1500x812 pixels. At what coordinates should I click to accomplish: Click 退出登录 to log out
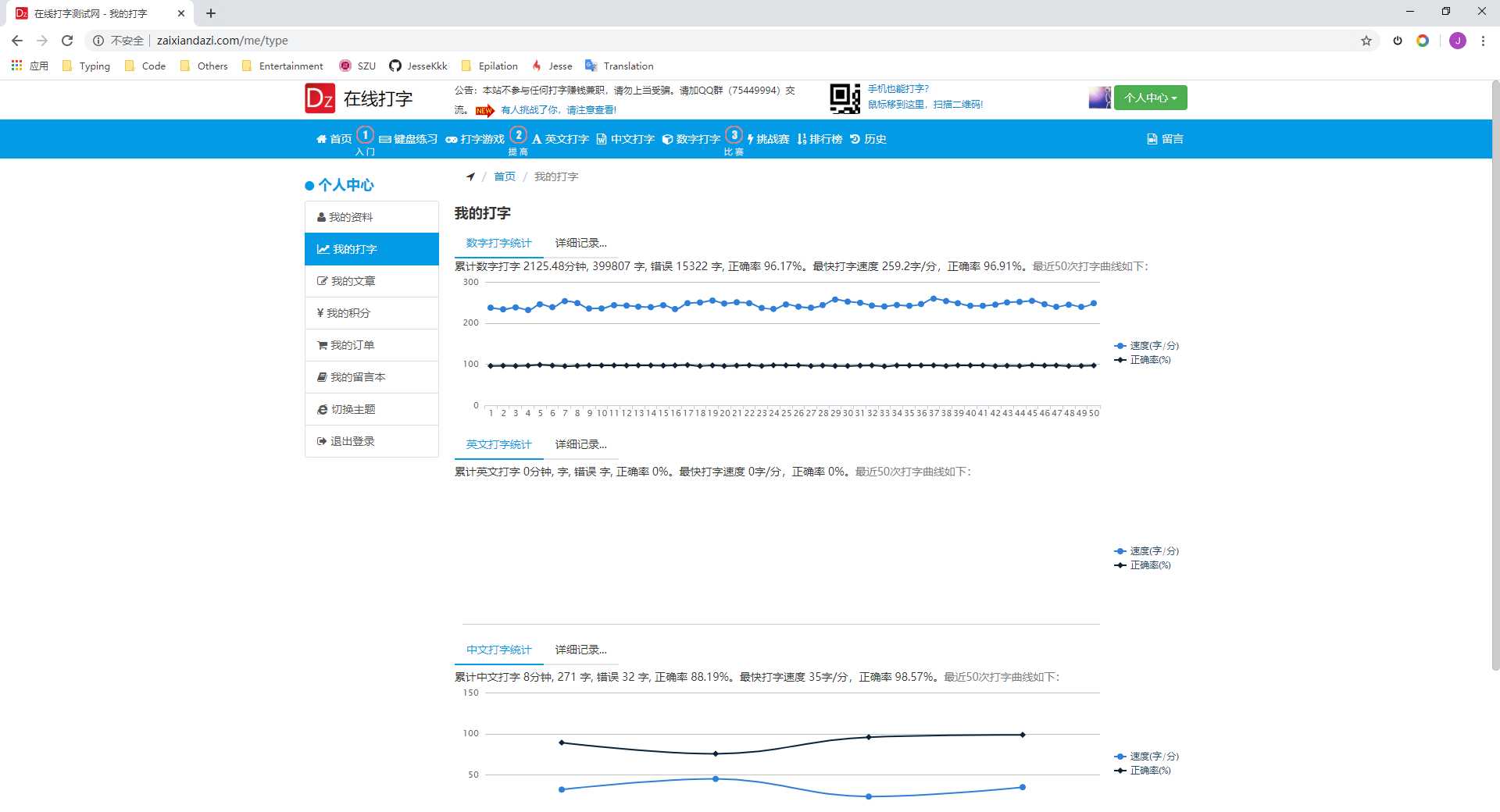[x=372, y=441]
